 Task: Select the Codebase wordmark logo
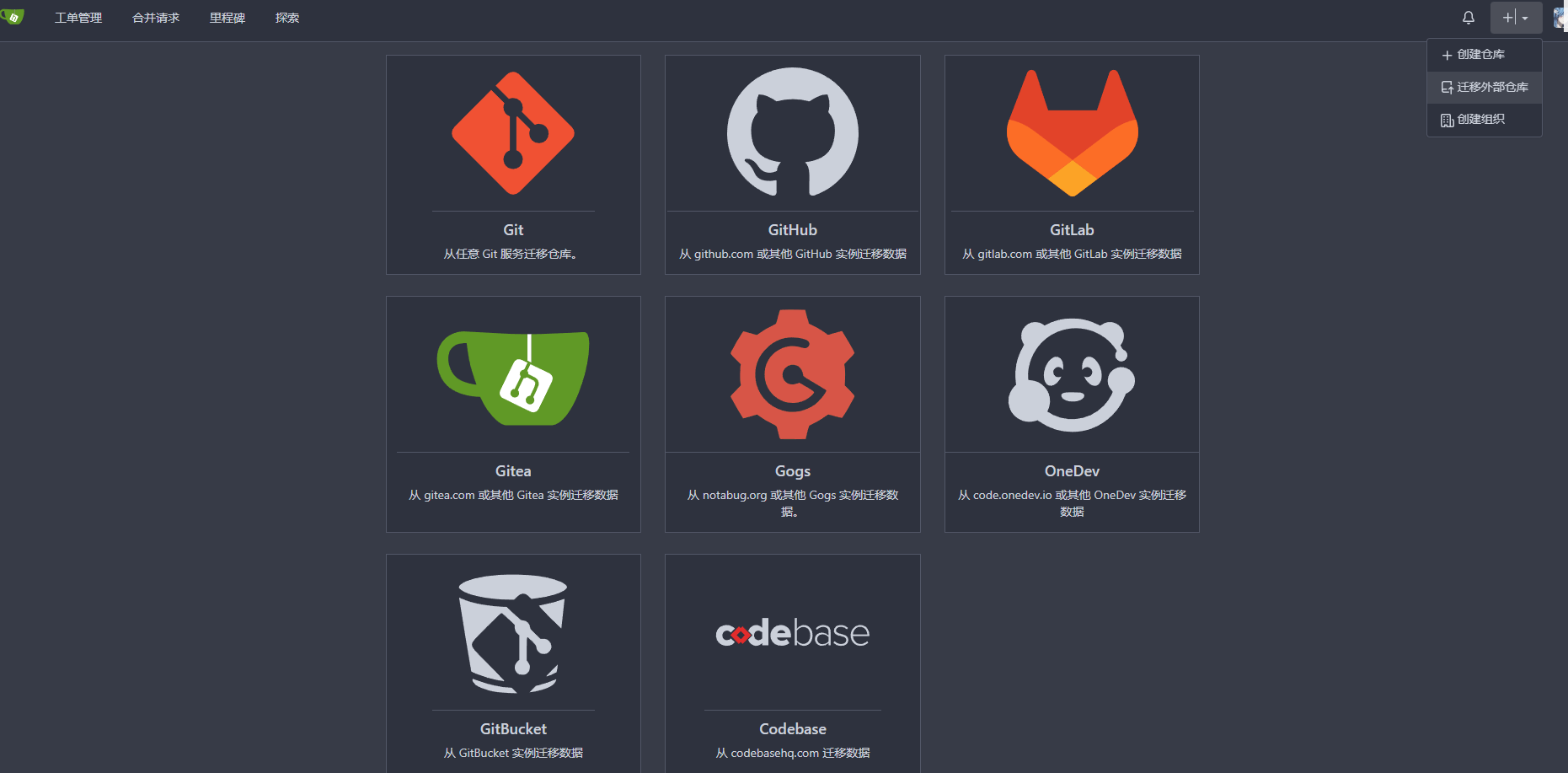coord(792,633)
